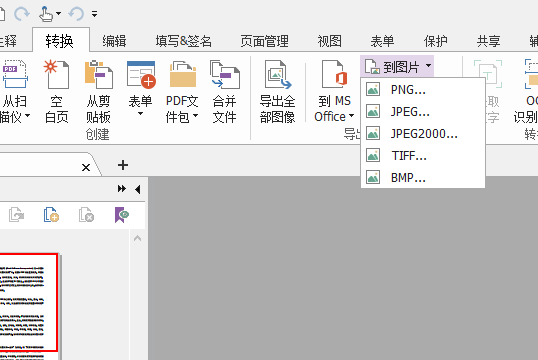Create PDF from clipboard (从剪贴板)

point(98,92)
